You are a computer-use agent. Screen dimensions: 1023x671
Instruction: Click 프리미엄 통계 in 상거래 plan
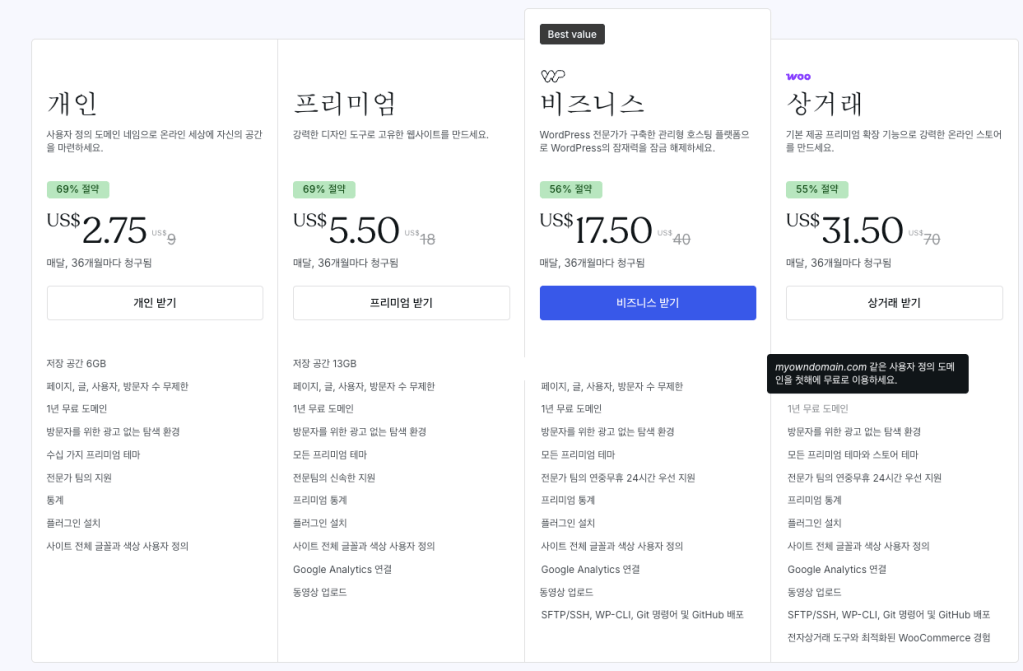tap(814, 500)
